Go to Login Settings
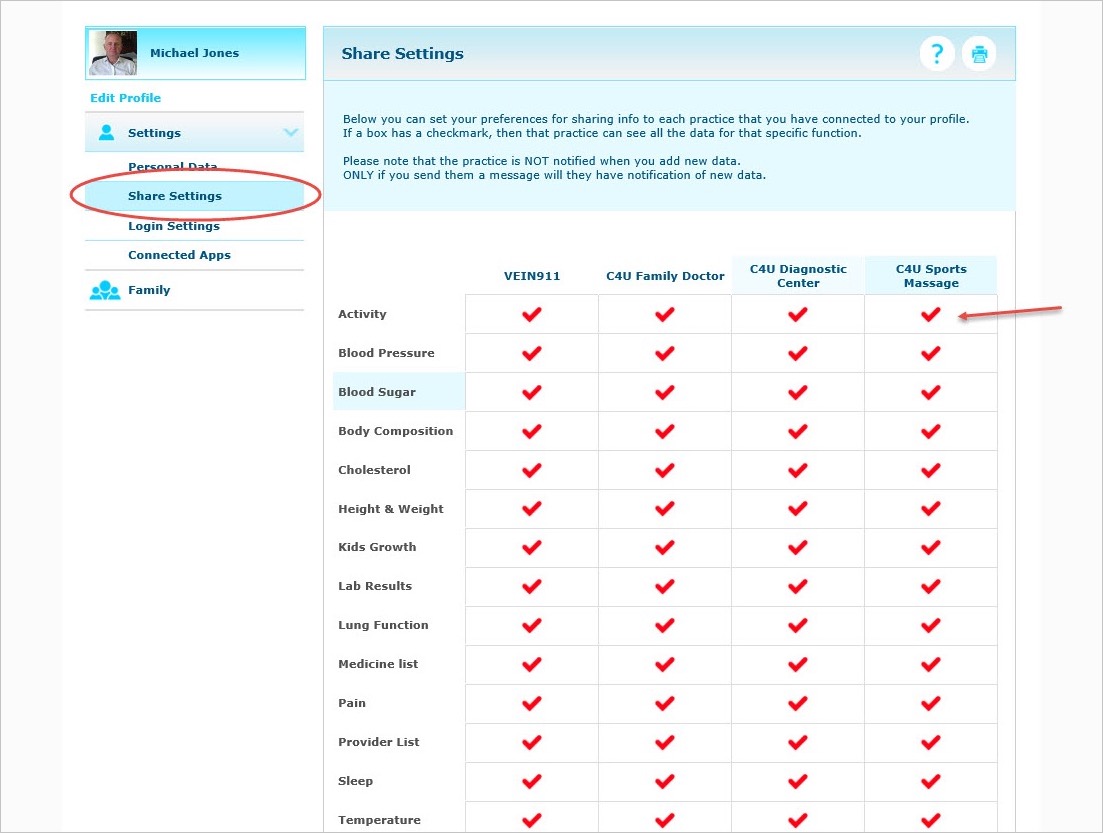The width and height of the screenshot is (1103, 833). (174, 226)
